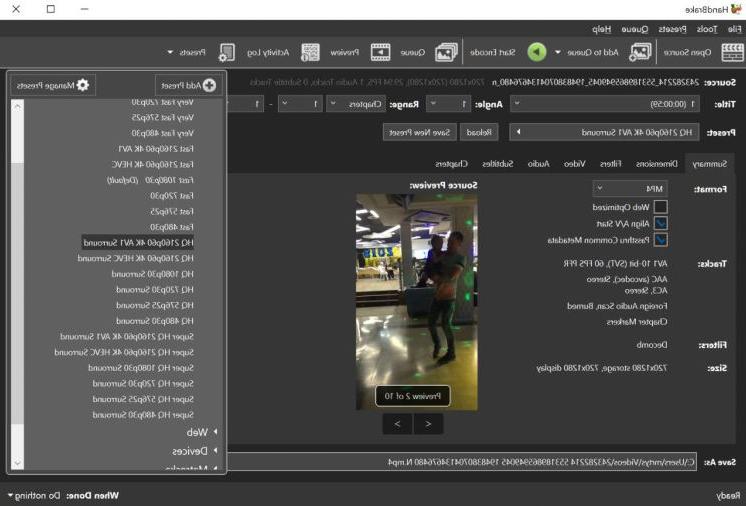This screenshot has height=506, width=746.
Task: Switch to the Dimensions tab
Action: [x=657, y=164]
